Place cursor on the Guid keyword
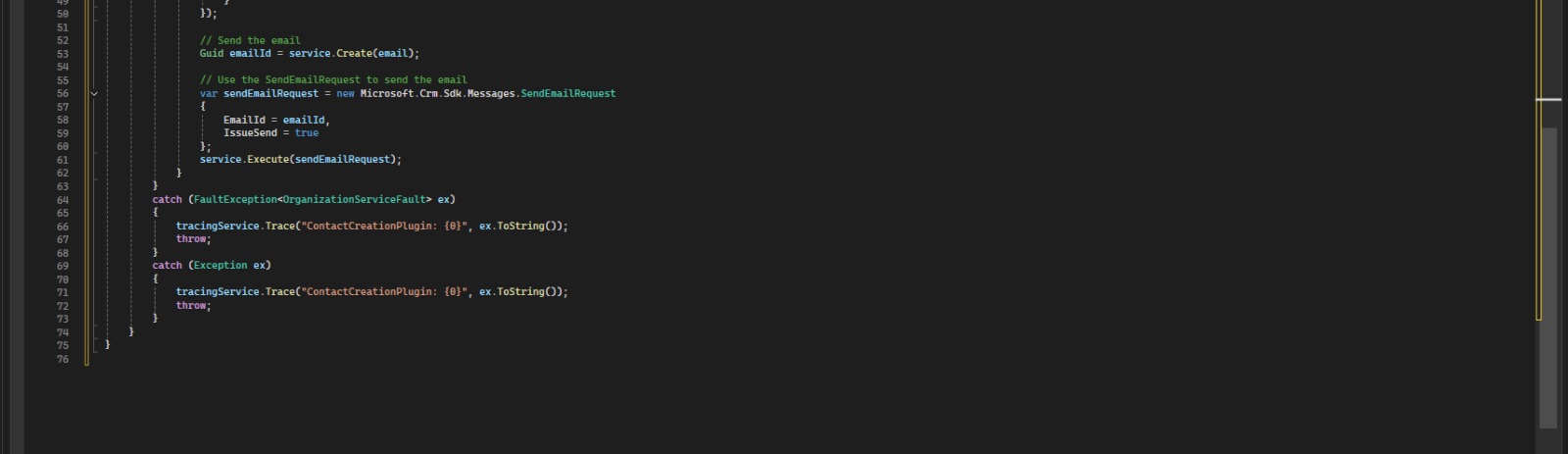This screenshot has width=1568, height=454. click(212, 54)
